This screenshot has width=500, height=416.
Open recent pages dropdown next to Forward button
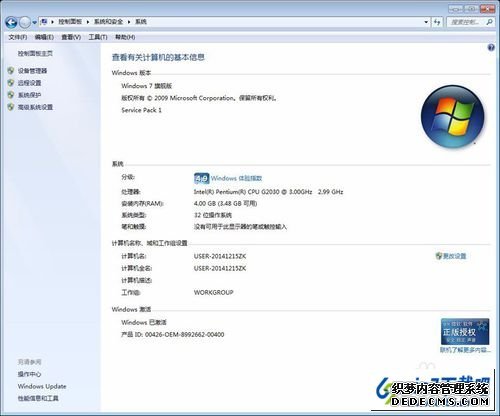[x=34, y=23]
